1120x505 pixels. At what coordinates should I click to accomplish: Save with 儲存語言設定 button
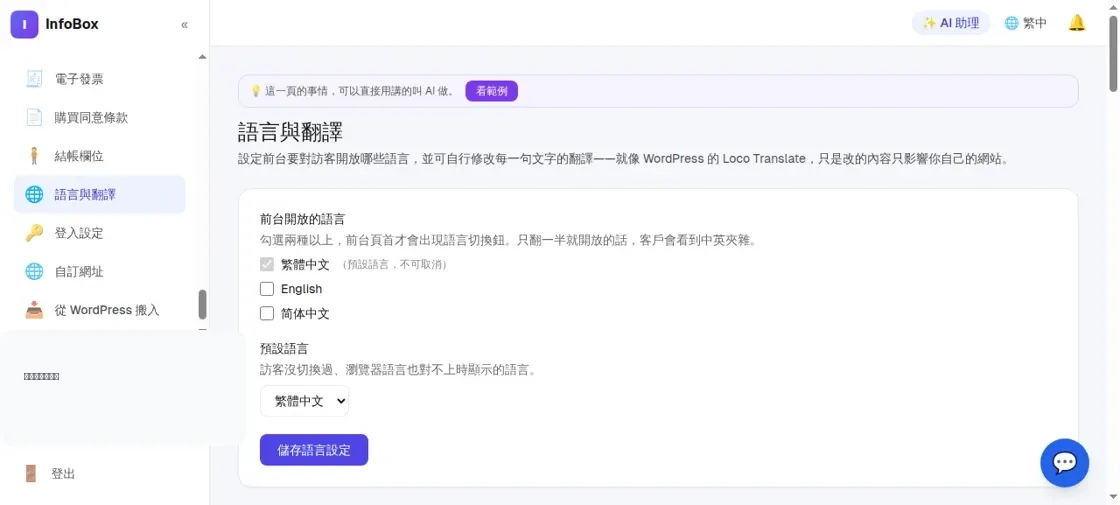(x=314, y=450)
